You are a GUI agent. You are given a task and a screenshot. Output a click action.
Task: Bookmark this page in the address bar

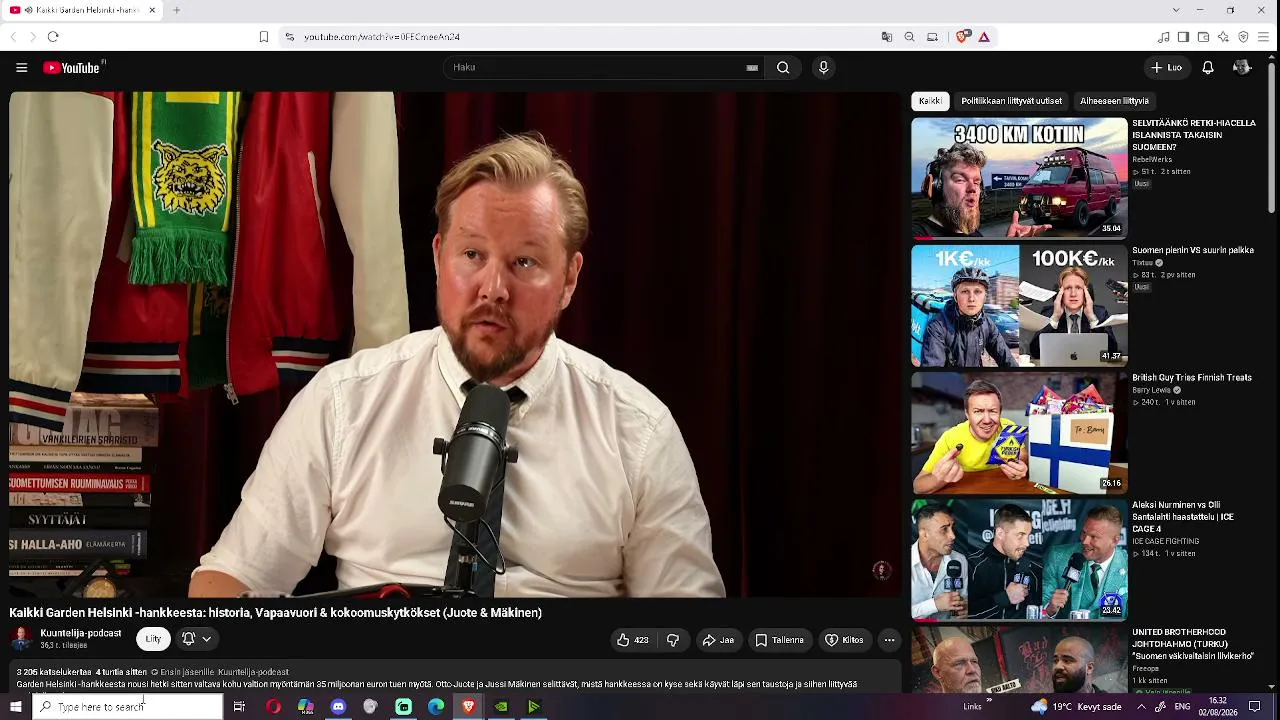(x=264, y=37)
